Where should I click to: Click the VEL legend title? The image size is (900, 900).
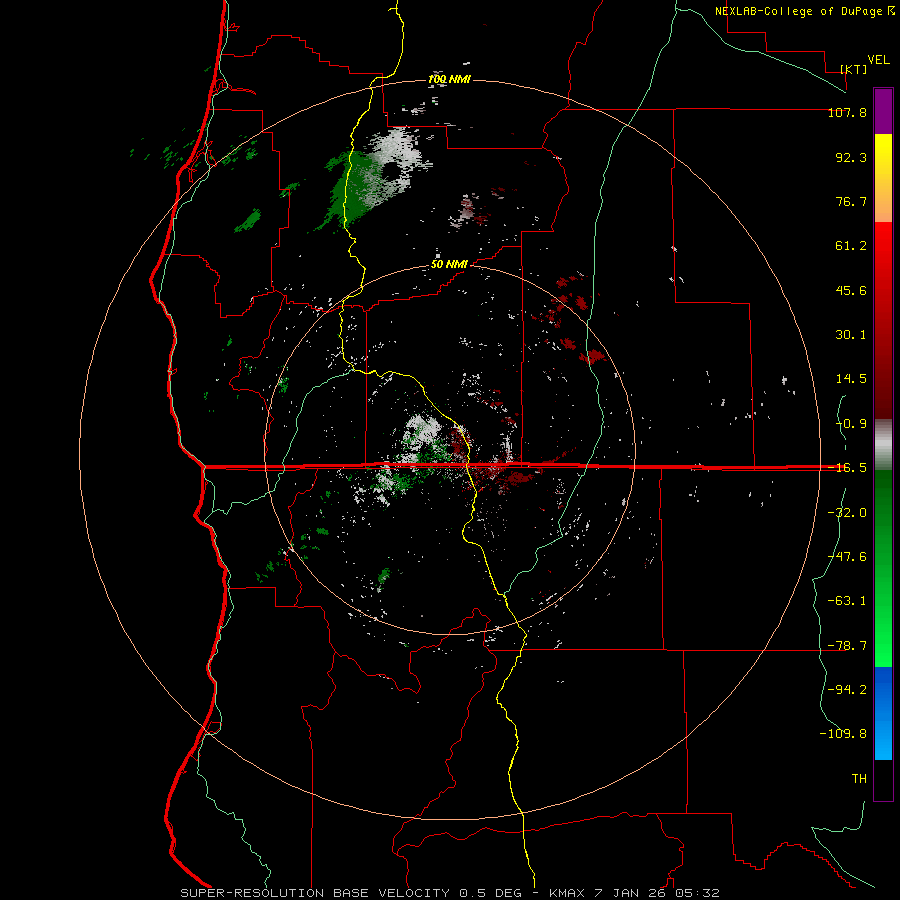(878, 60)
